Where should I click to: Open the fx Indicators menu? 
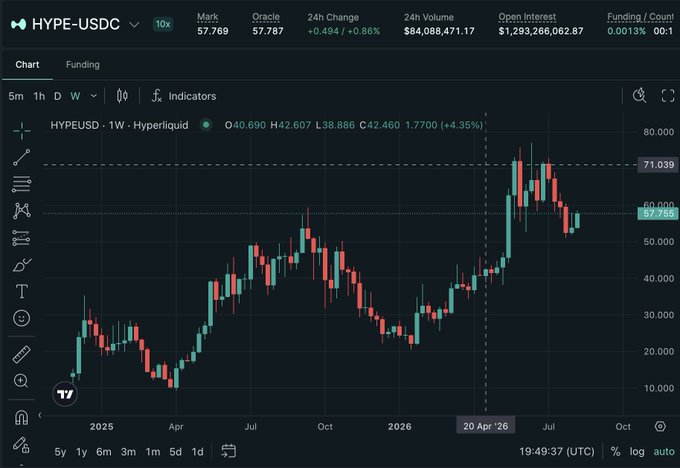coord(184,96)
